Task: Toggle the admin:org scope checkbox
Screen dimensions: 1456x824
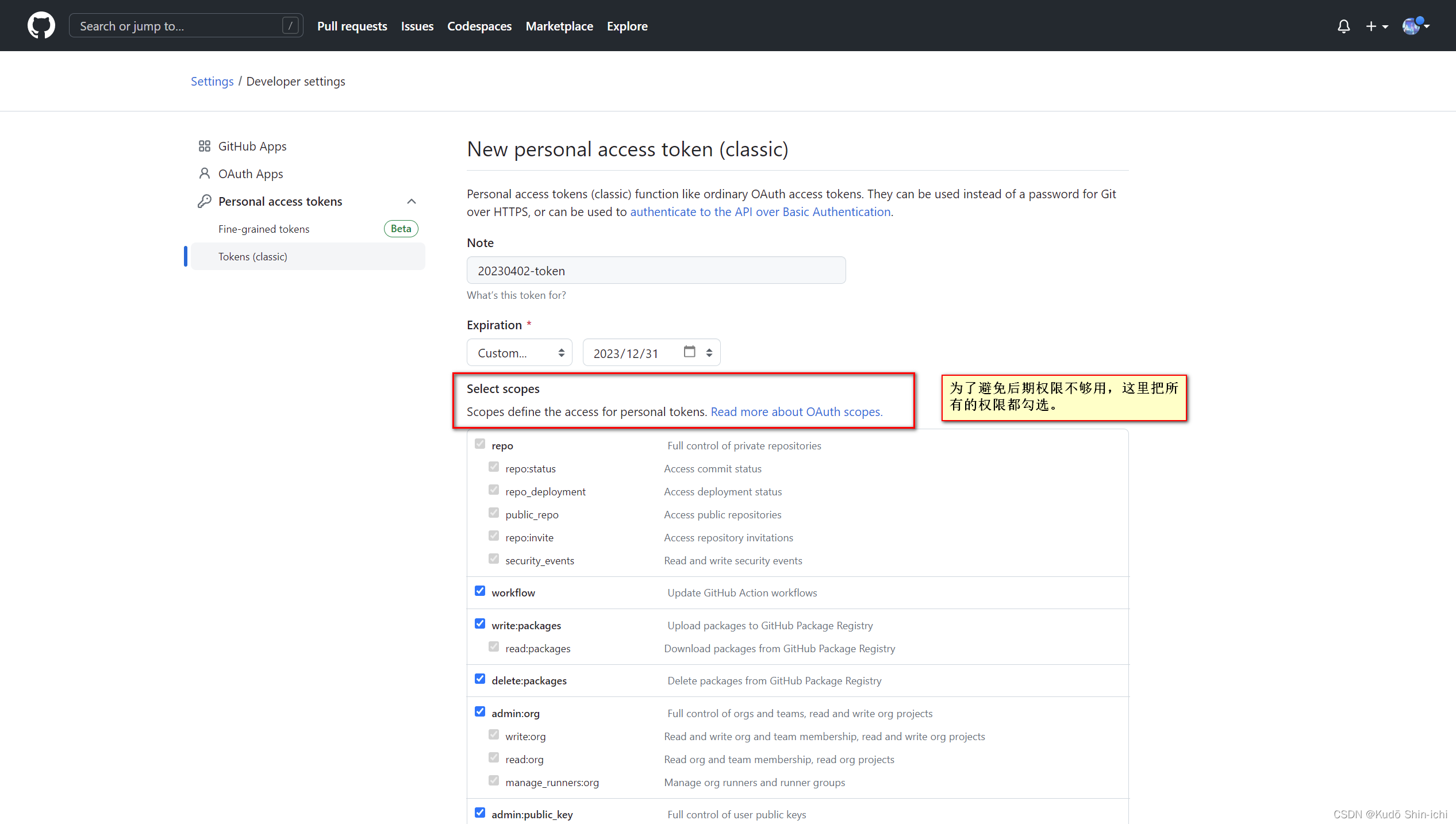Action: click(x=480, y=711)
